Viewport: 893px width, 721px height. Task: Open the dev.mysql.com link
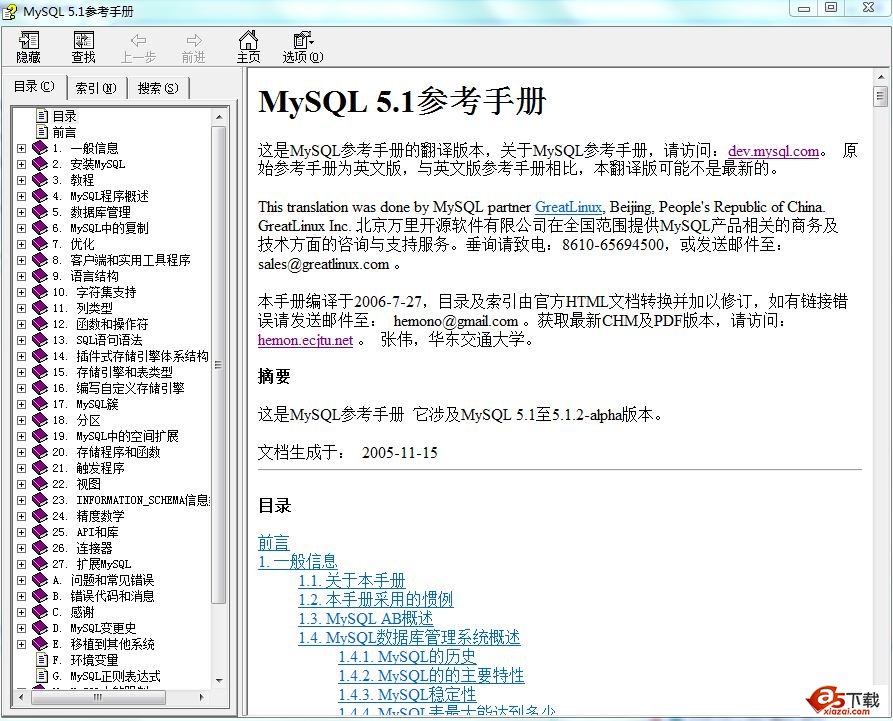(773, 151)
